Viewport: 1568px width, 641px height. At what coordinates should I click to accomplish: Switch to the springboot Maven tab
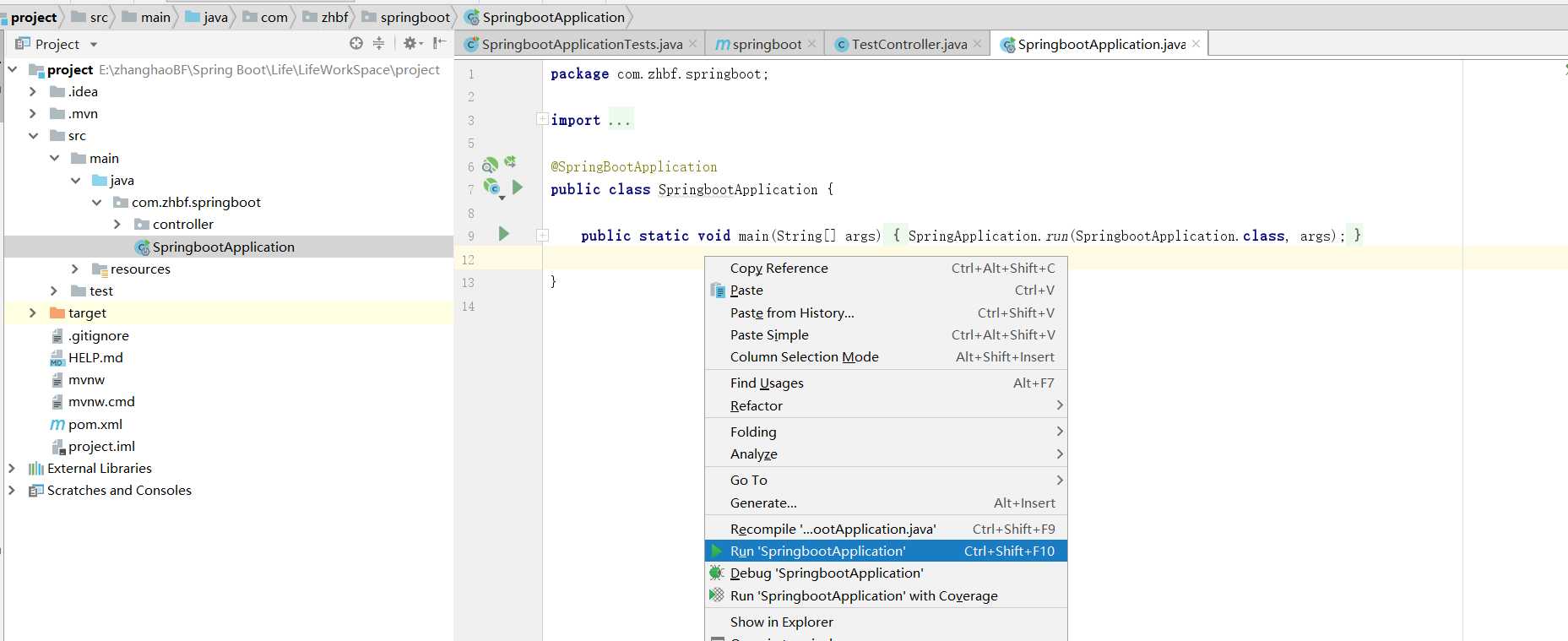tap(767, 44)
